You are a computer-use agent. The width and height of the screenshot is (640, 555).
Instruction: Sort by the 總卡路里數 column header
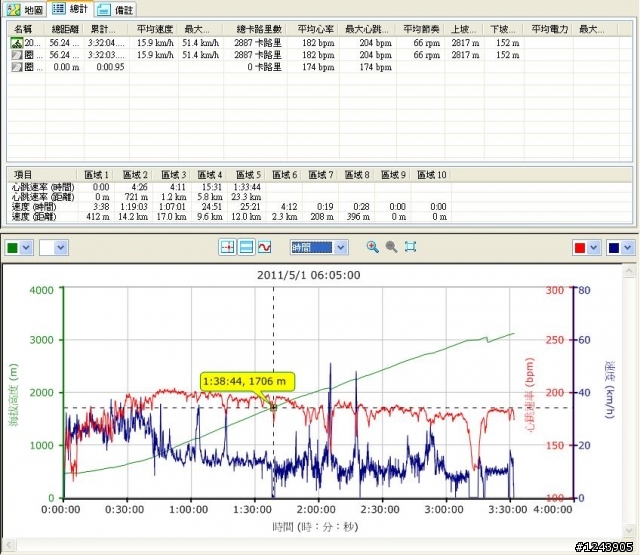(x=256, y=29)
